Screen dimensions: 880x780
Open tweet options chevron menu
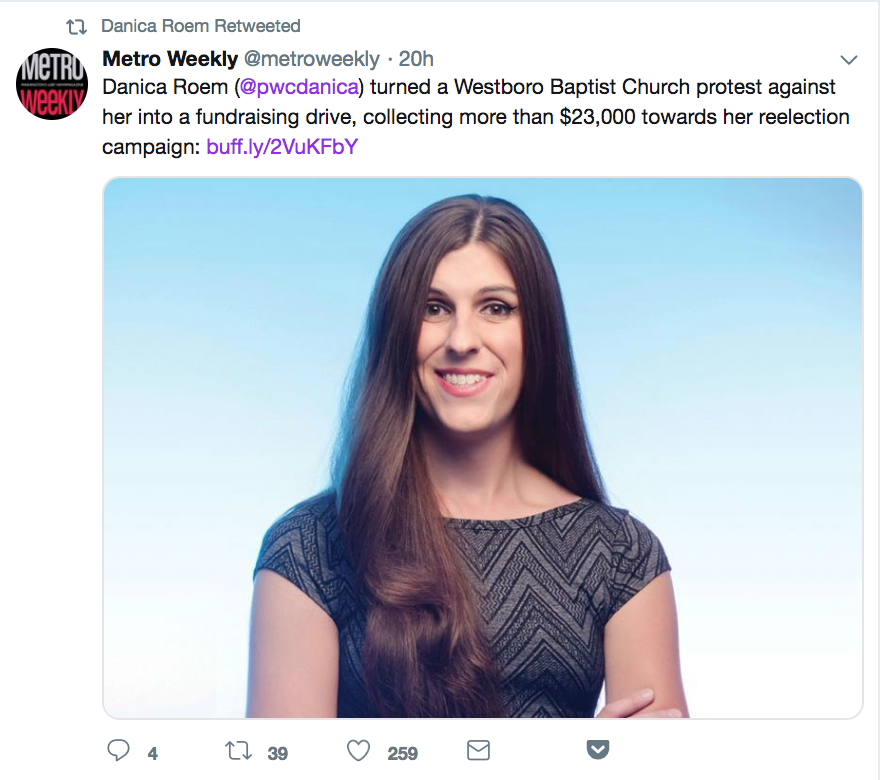click(849, 59)
